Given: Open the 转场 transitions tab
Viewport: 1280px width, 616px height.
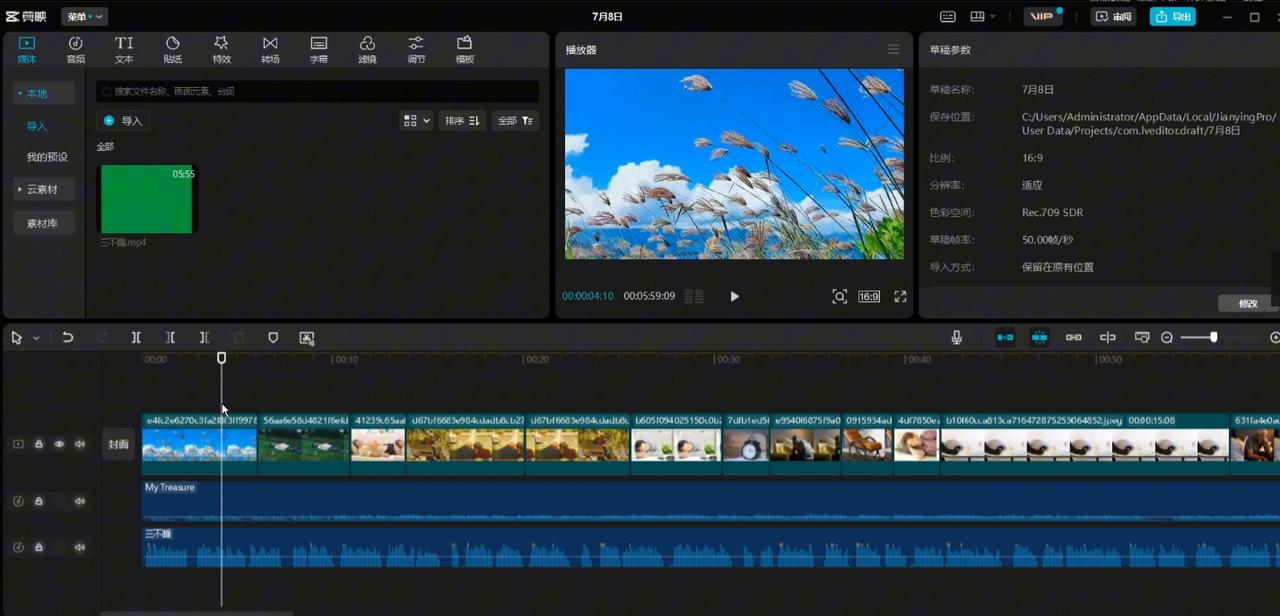Looking at the screenshot, I should click(x=270, y=49).
